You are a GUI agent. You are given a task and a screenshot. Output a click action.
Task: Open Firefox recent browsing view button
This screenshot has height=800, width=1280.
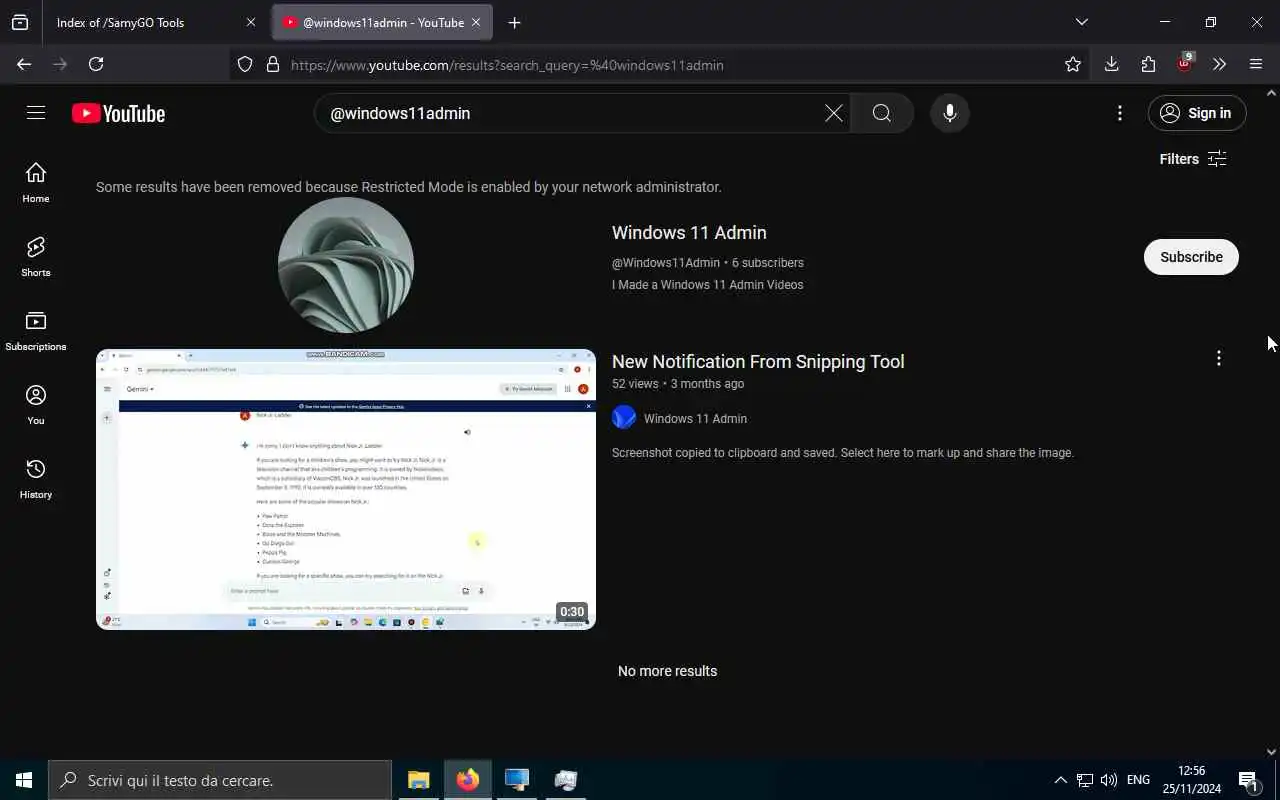[x=20, y=22]
